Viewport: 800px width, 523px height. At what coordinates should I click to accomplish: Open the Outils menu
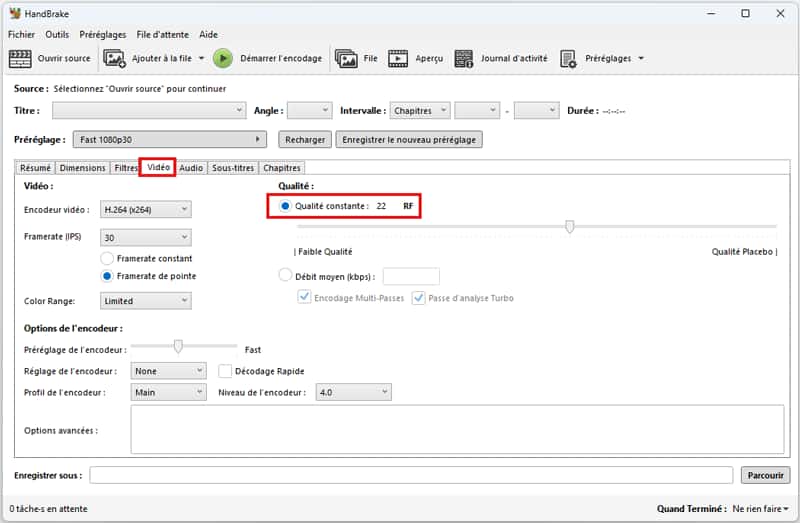coord(57,34)
